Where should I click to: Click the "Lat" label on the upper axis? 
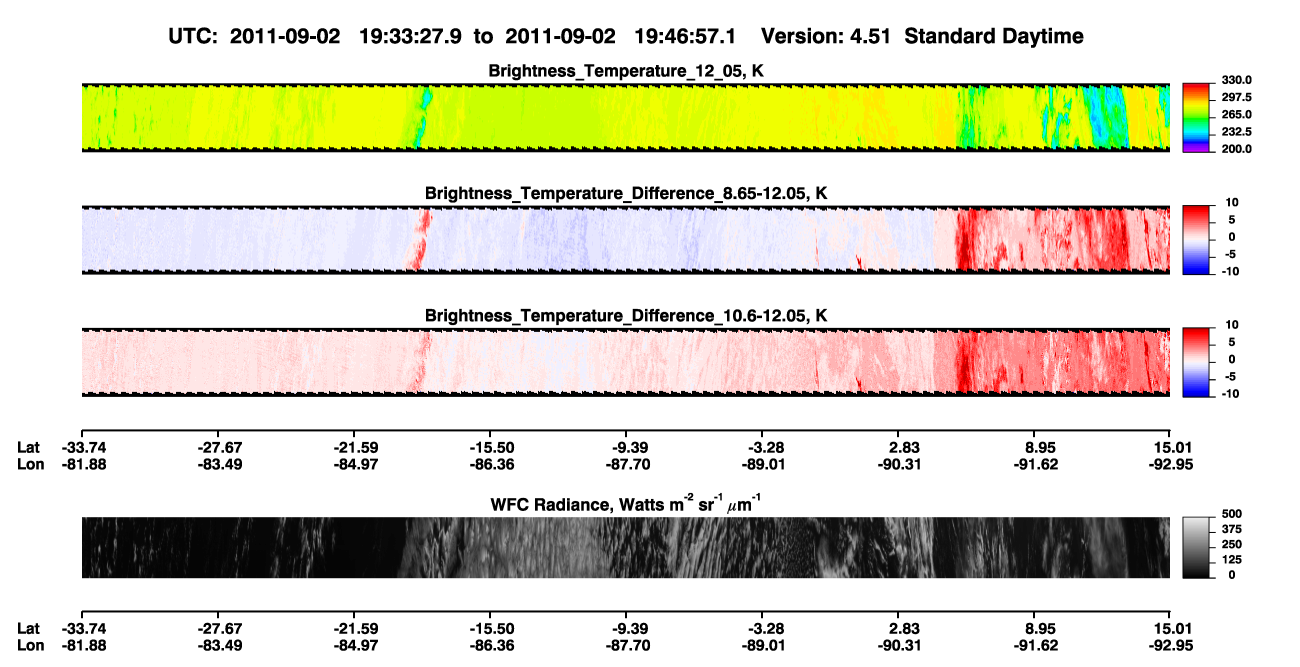click(29, 448)
